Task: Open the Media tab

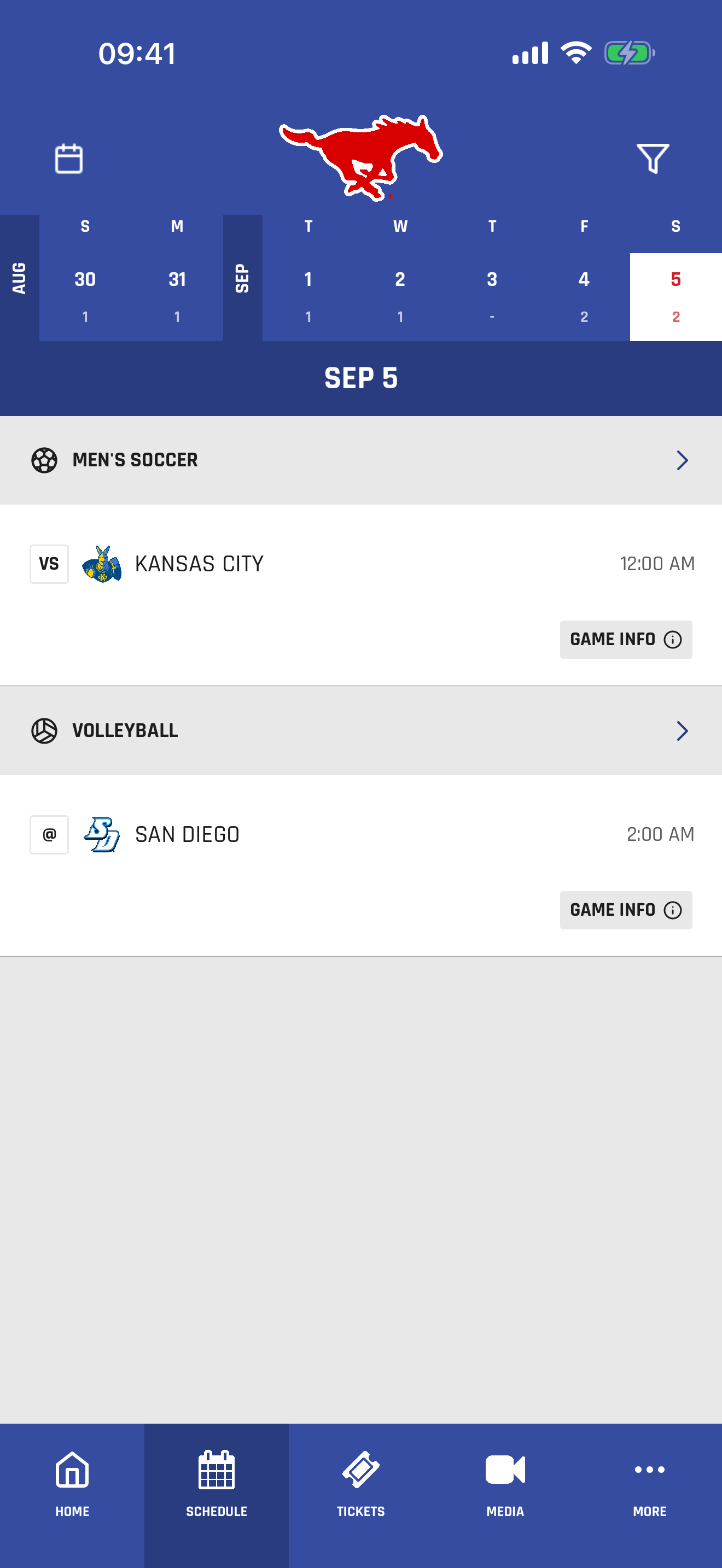Action: (x=505, y=1484)
